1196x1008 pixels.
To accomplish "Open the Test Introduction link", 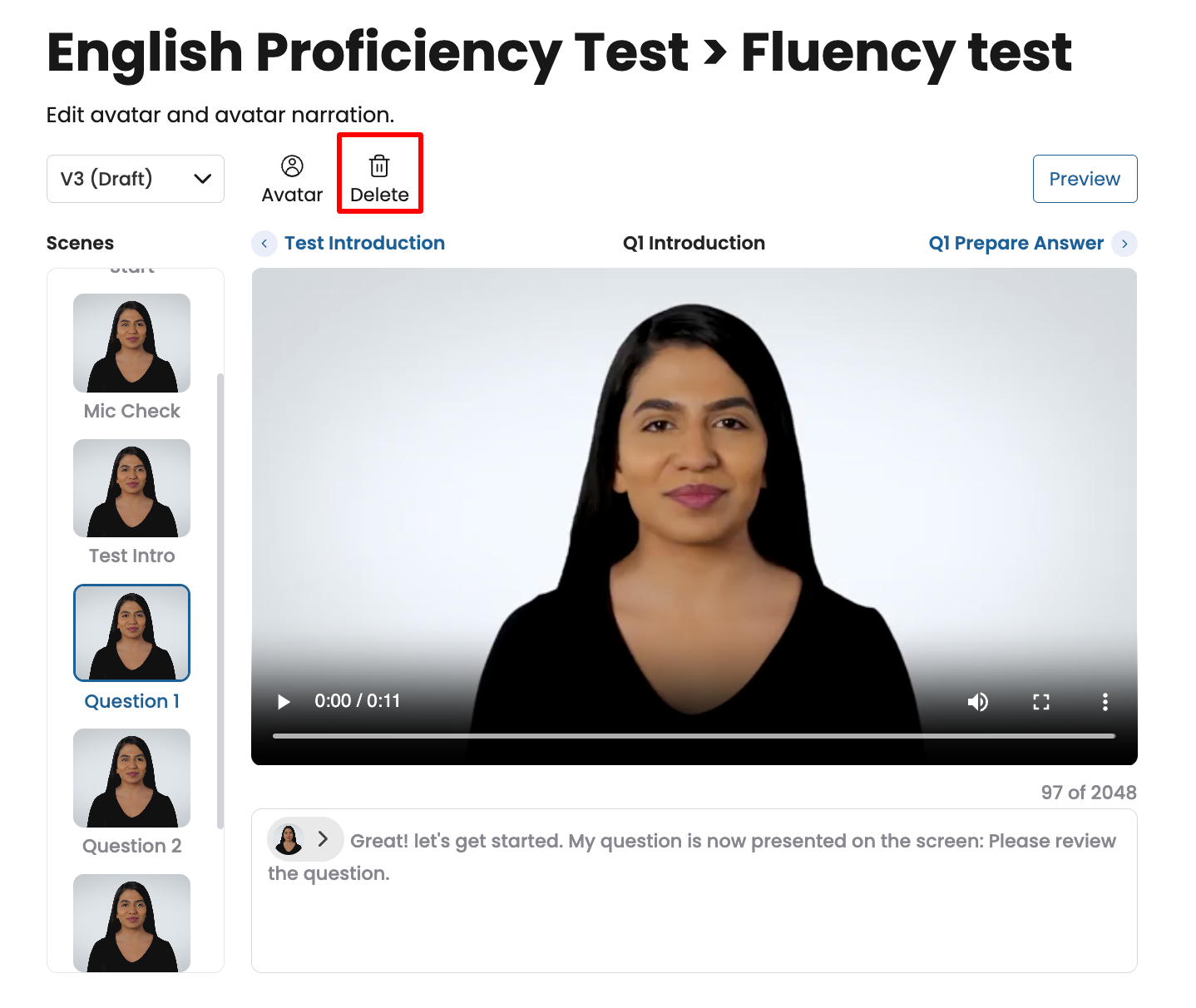I will point(364,244).
